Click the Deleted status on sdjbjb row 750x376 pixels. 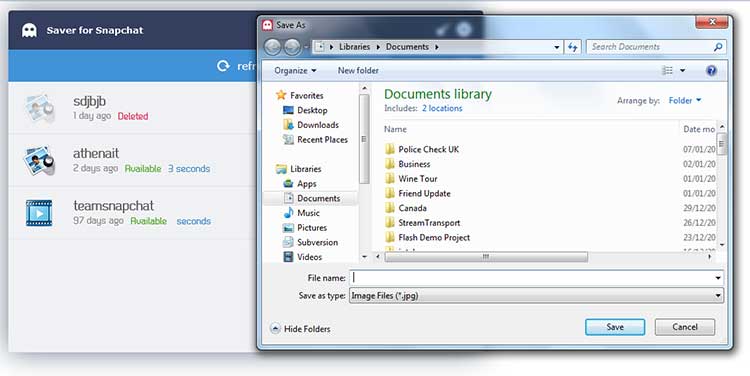133,116
